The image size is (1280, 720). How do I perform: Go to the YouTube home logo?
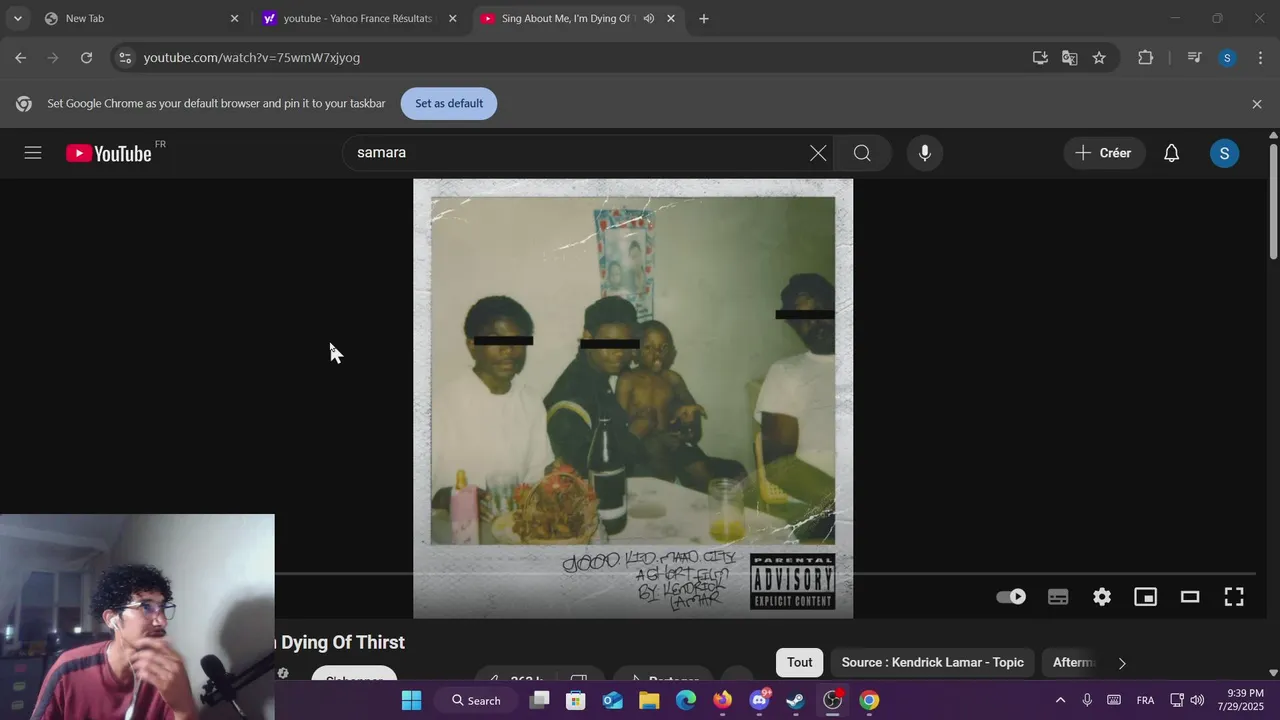click(x=109, y=153)
